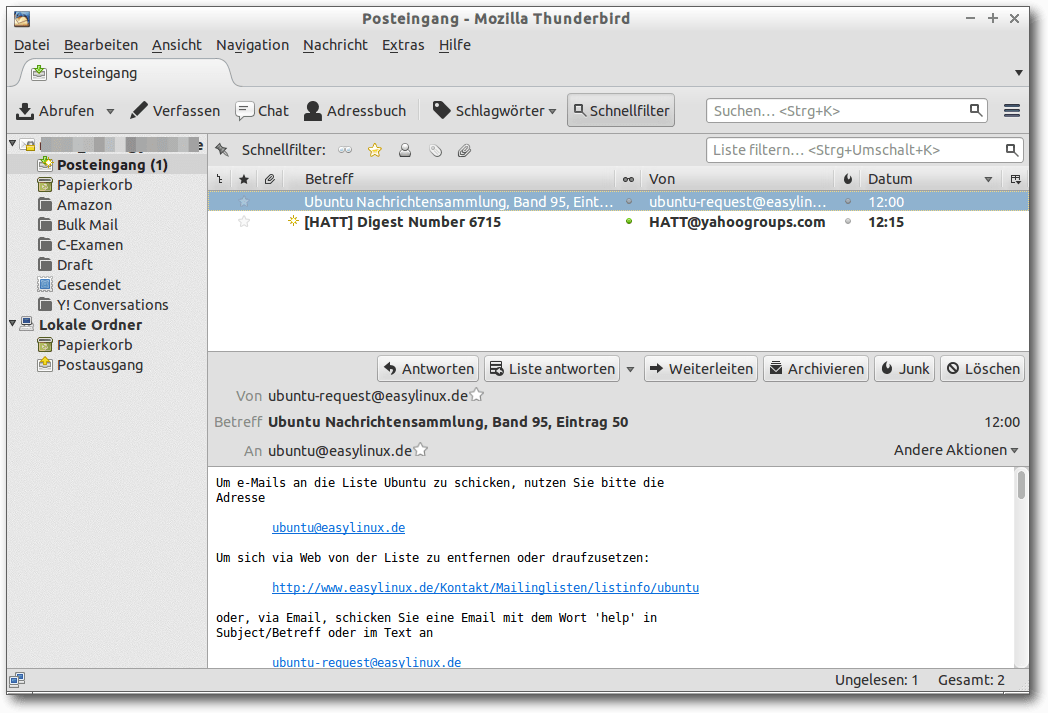
Task: Open column picker icon in message list
Action: coord(1016,179)
